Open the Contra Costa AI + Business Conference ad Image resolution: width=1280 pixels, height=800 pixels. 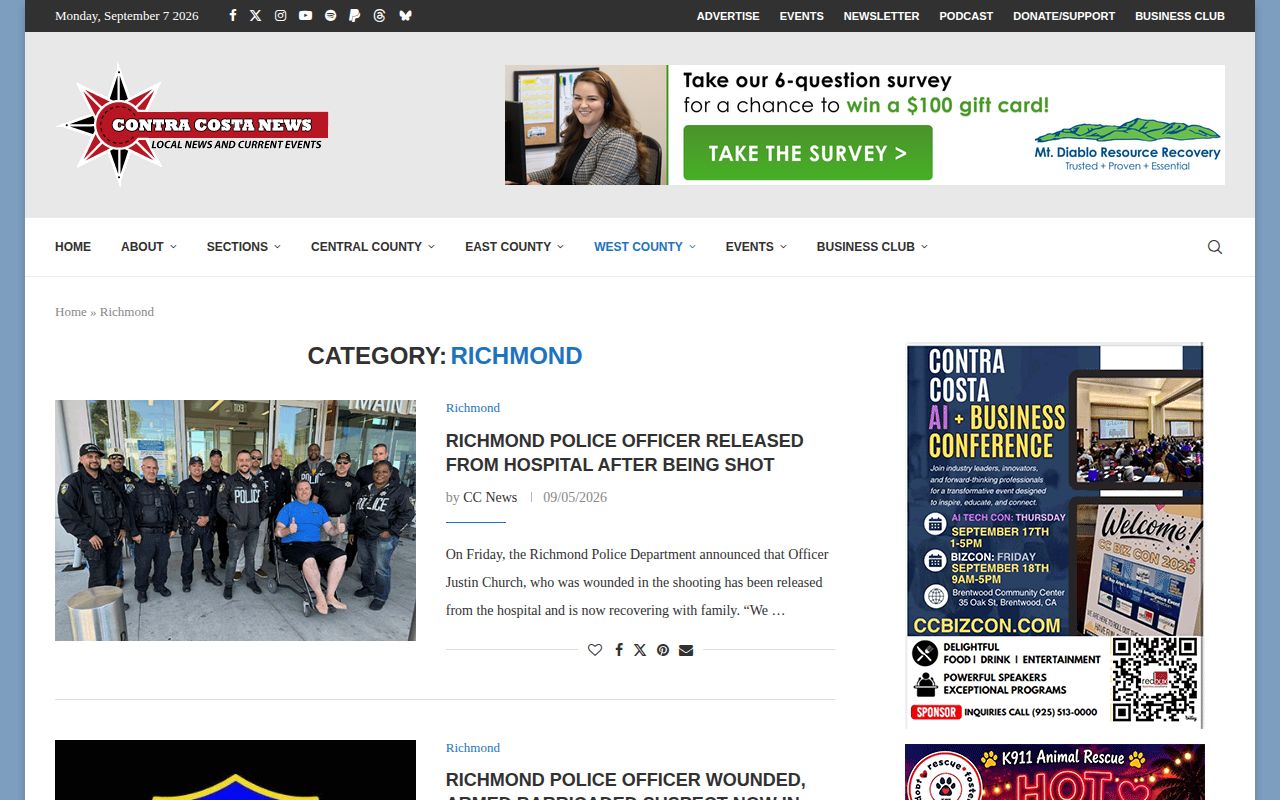1055,536
